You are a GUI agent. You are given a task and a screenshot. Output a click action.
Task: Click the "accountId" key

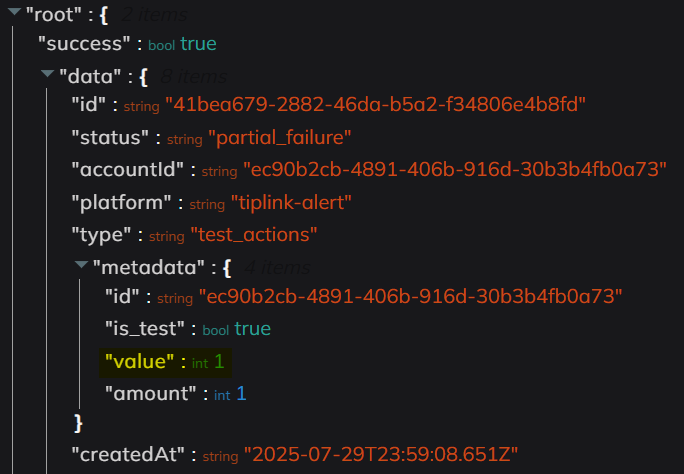(126, 170)
